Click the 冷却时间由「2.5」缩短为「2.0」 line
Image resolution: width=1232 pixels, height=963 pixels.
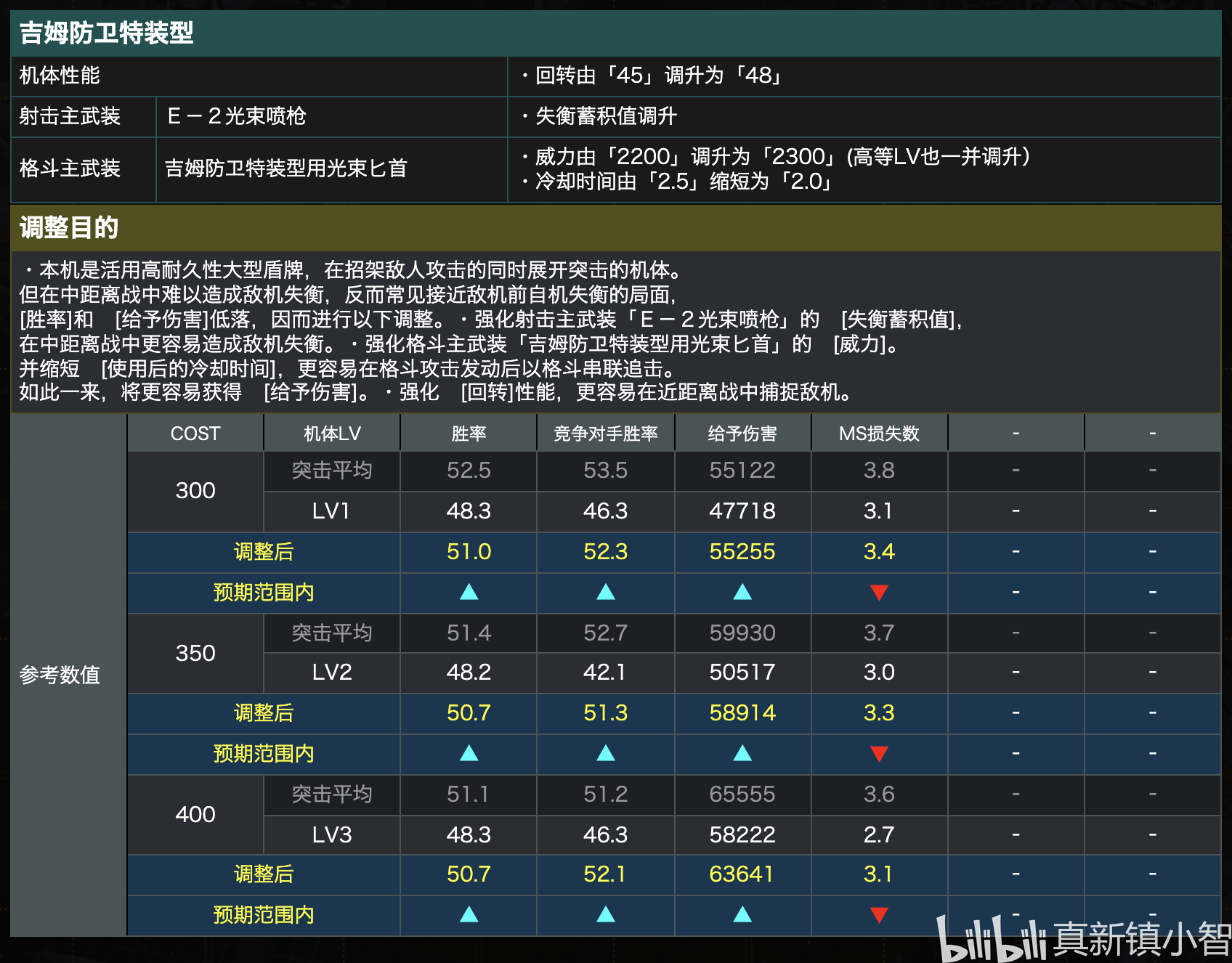pyautogui.click(x=677, y=181)
